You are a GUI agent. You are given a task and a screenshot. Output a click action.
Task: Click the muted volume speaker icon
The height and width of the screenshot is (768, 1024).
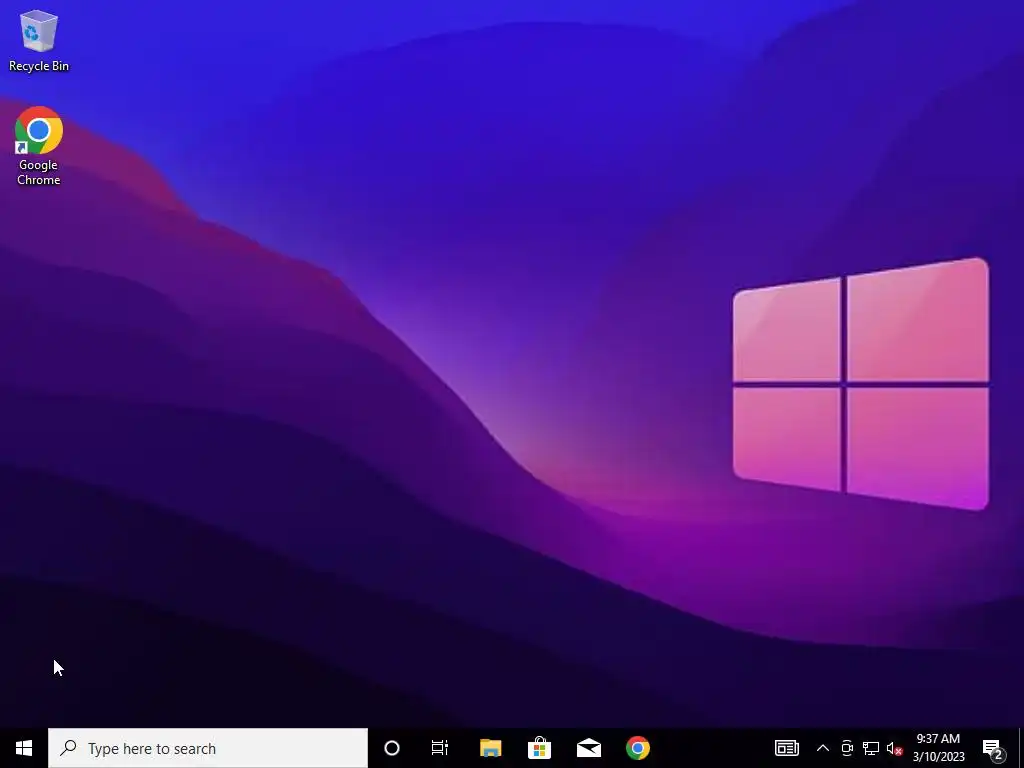tap(895, 748)
